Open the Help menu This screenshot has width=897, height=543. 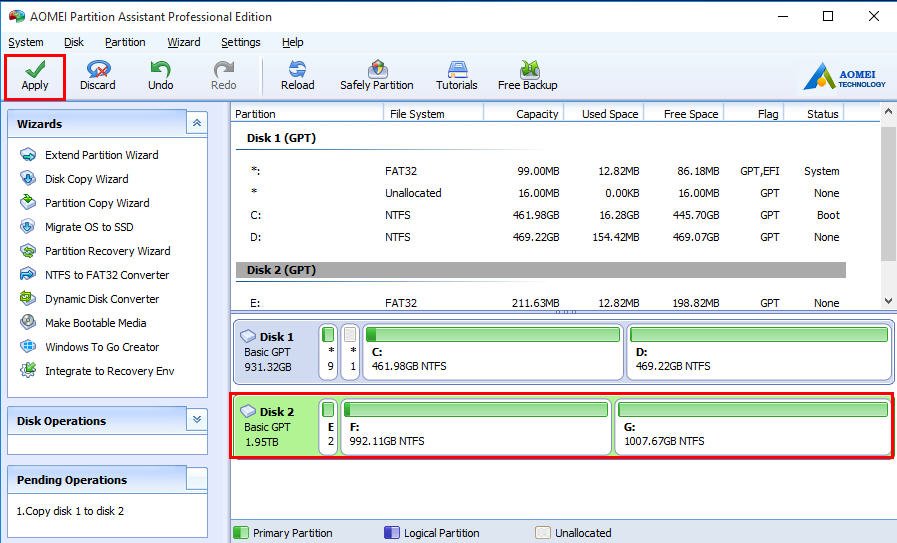pyautogui.click(x=292, y=42)
